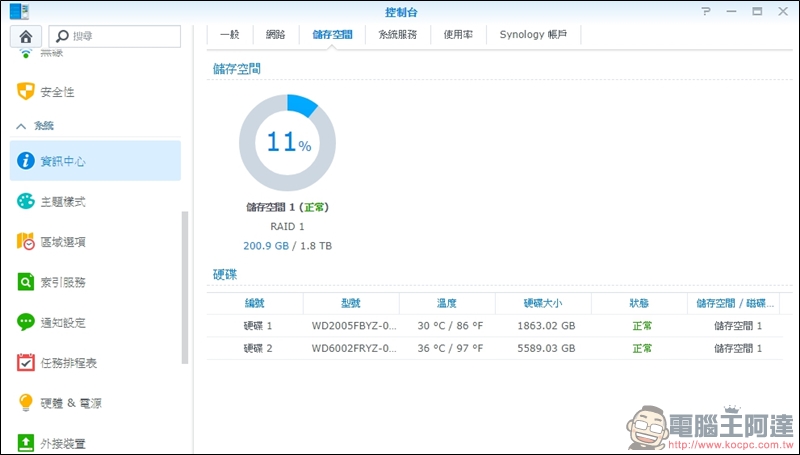Click 正常 status for 硬碟 1
Image resolution: width=800 pixels, height=455 pixels.
(642, 326)
